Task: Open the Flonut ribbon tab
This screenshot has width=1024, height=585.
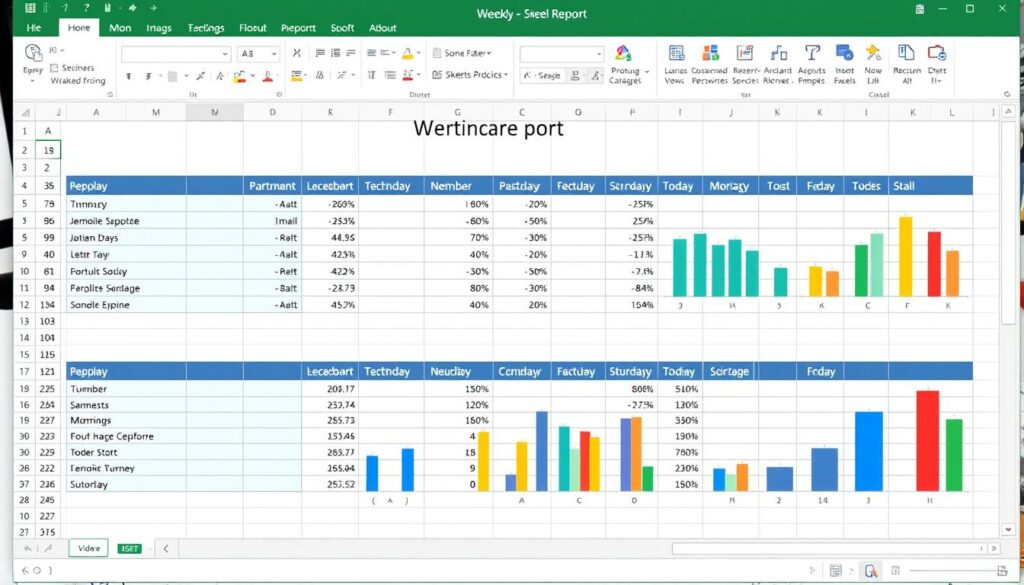Action: 253,28
